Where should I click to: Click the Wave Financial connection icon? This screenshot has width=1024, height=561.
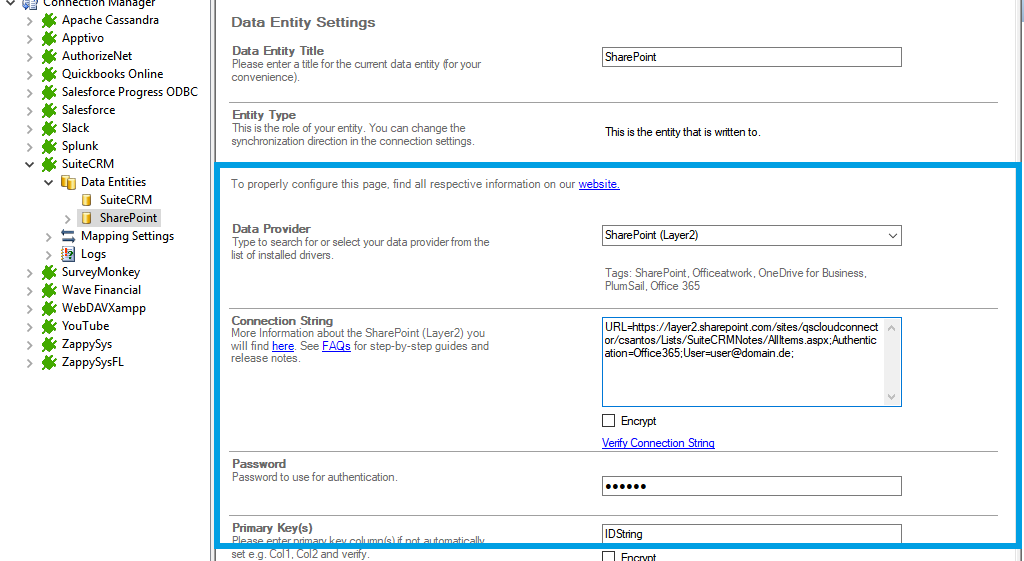pos(48,290)
